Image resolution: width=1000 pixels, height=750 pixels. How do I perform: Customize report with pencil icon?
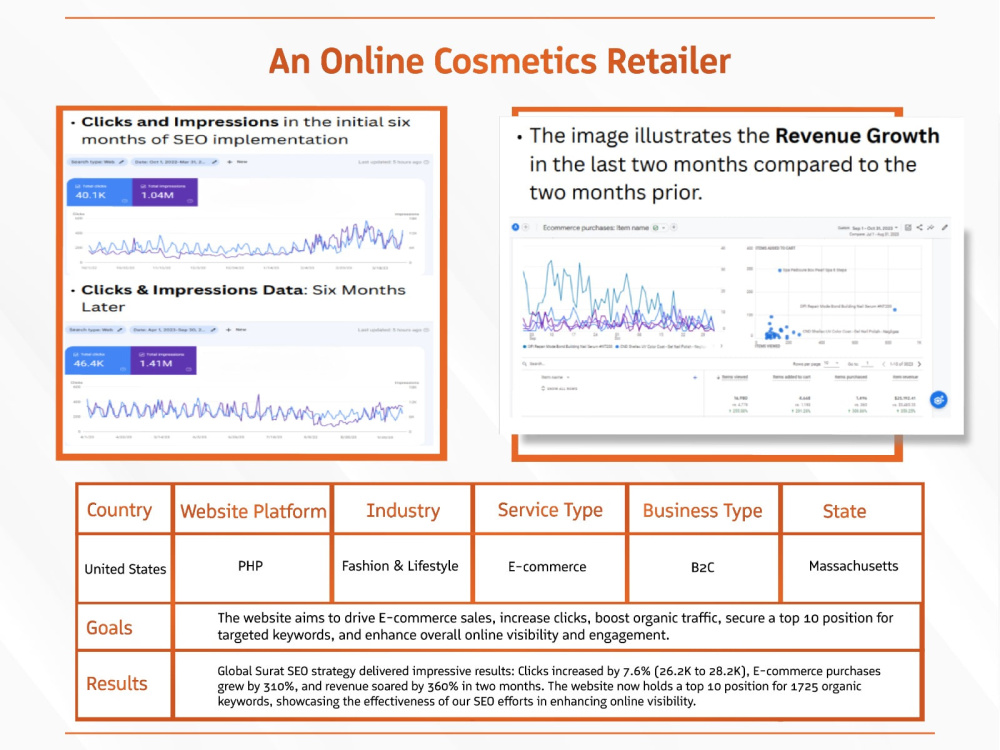(945, 227)
